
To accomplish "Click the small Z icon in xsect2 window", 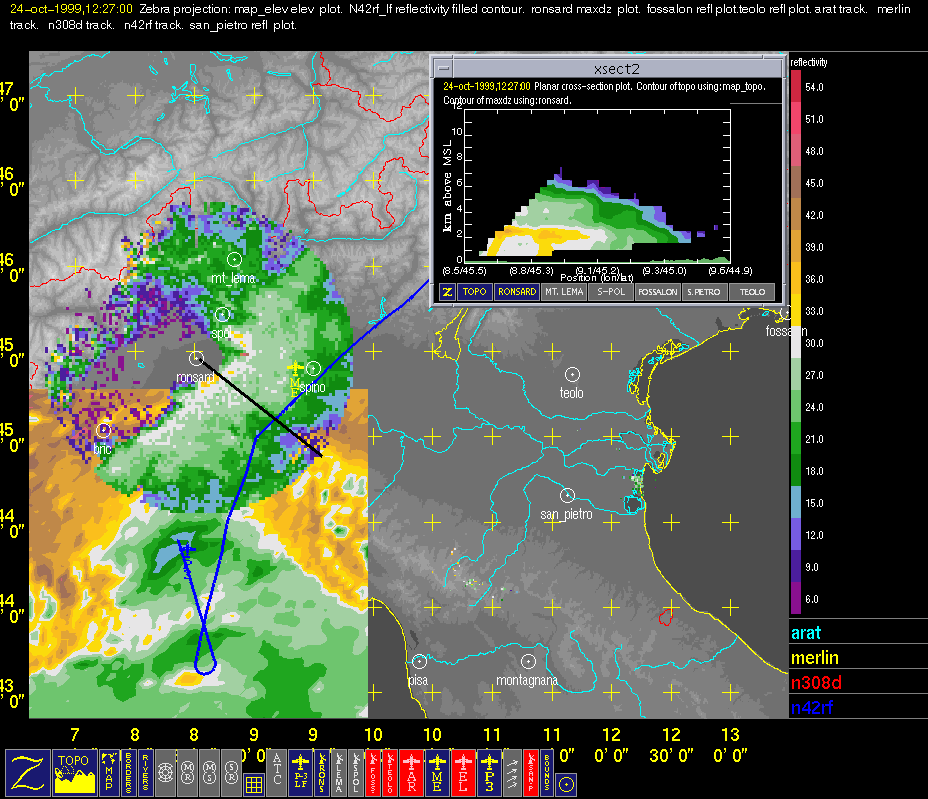I will [448, 292].
